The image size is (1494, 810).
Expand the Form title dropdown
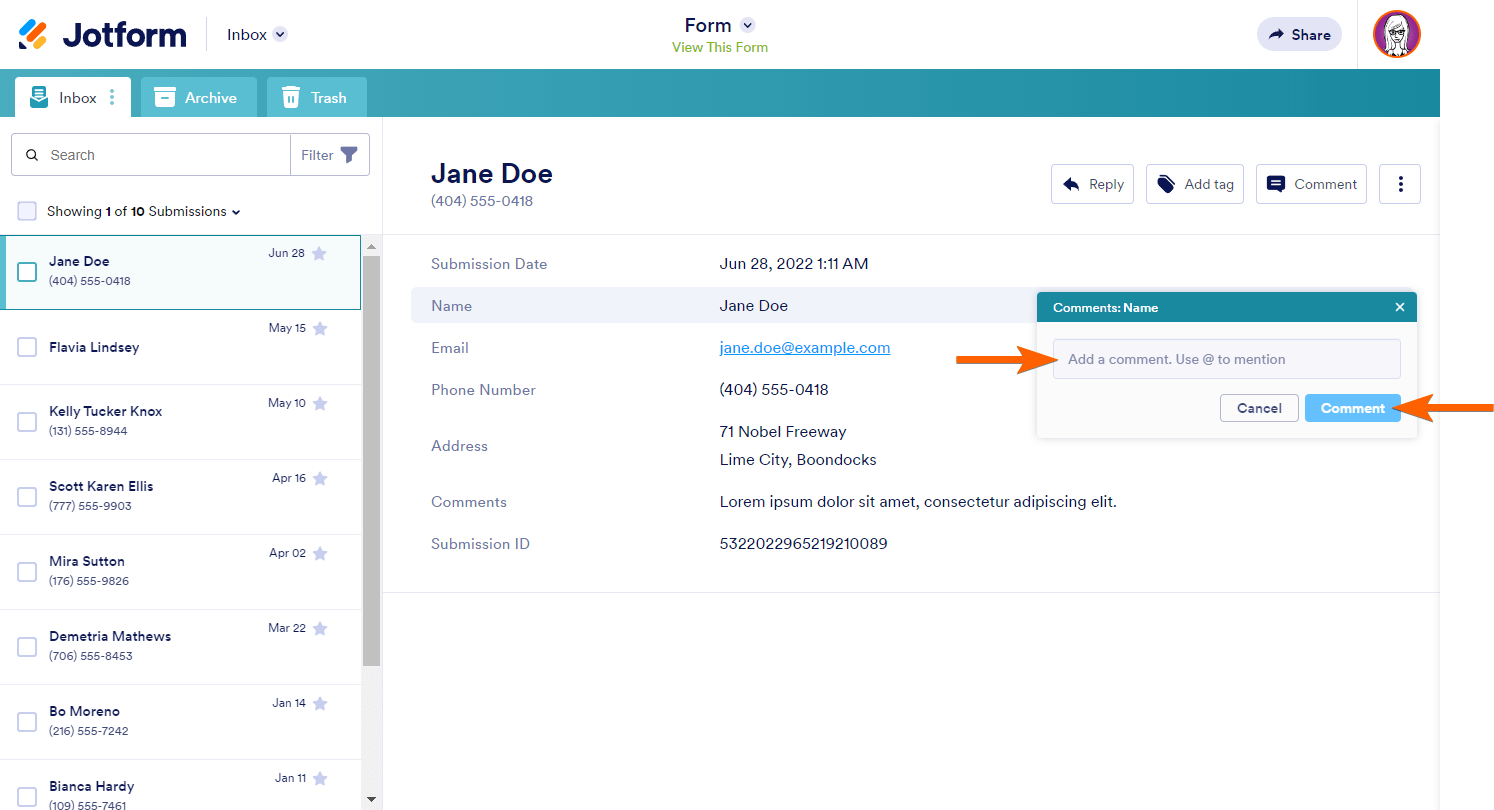point(747,25)
